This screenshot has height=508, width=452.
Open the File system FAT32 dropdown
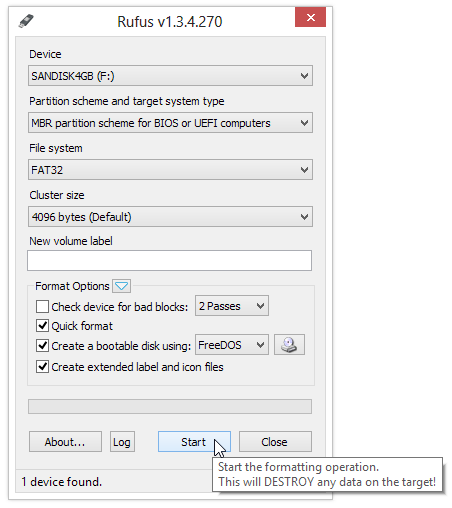coord(170,170)
